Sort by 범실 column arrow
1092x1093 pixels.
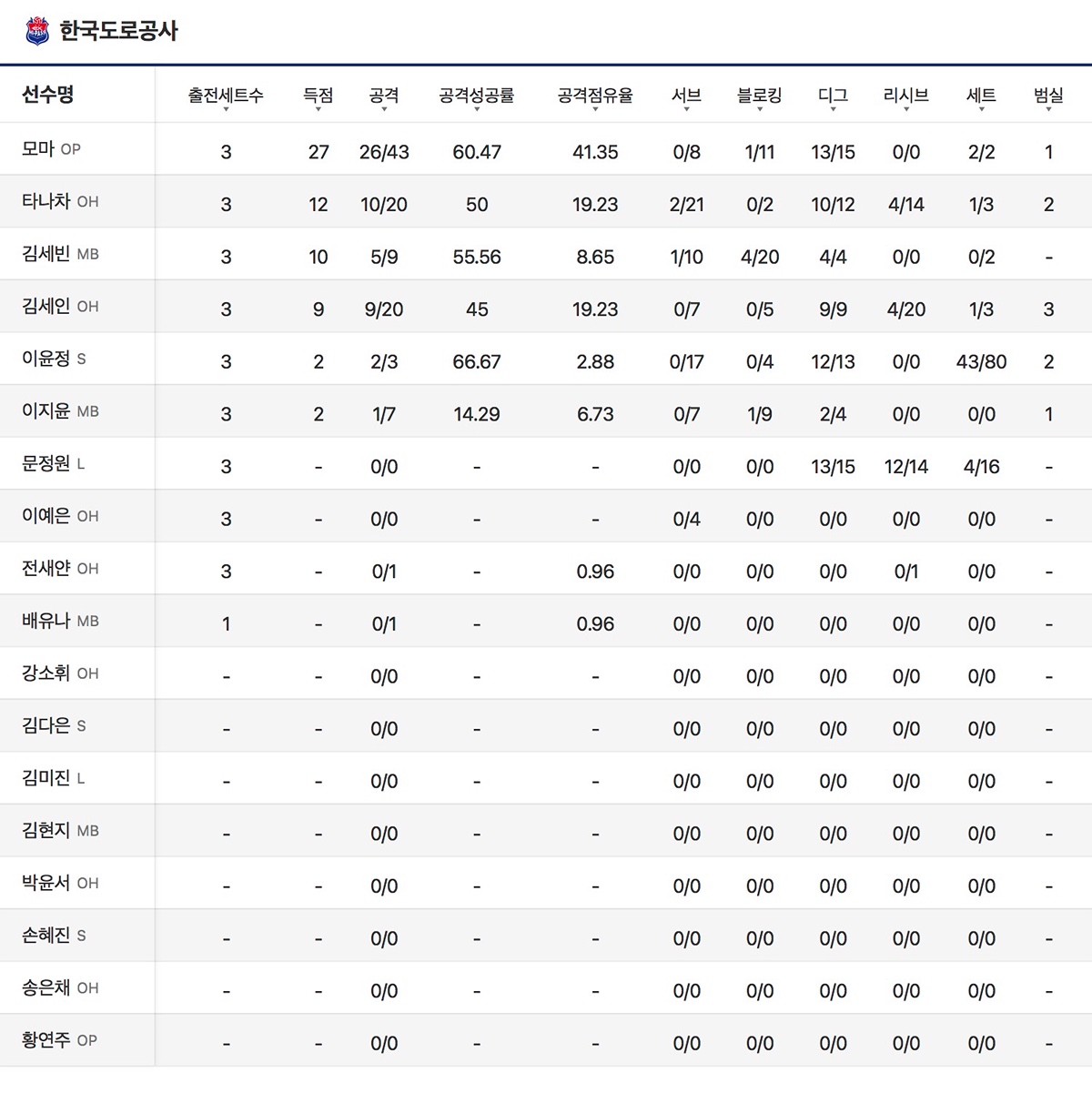[1048, 108]
